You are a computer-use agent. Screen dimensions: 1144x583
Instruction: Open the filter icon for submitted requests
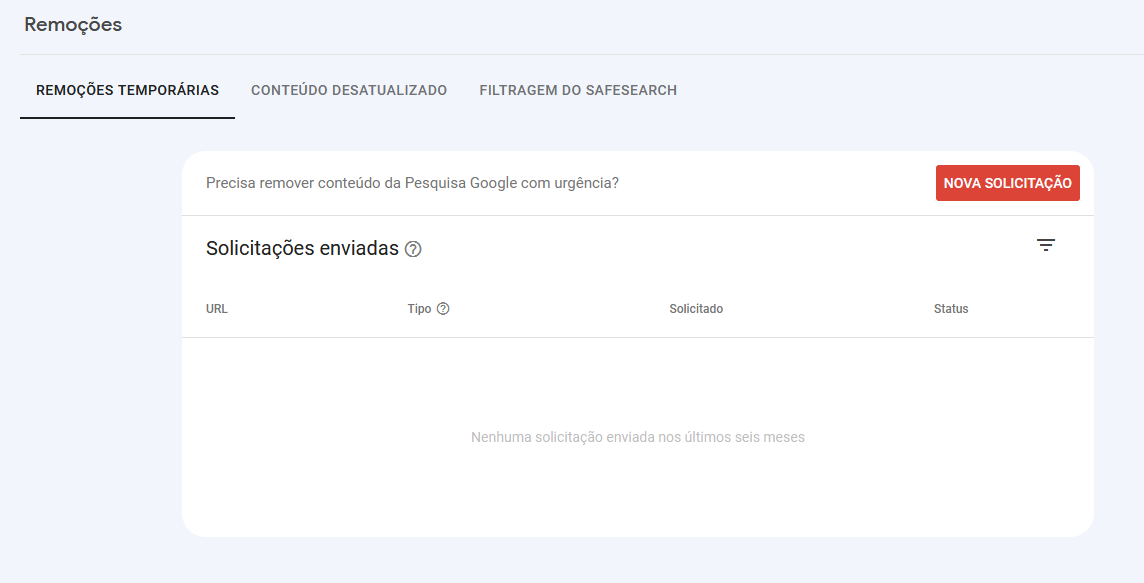[x=1046, y=245]
